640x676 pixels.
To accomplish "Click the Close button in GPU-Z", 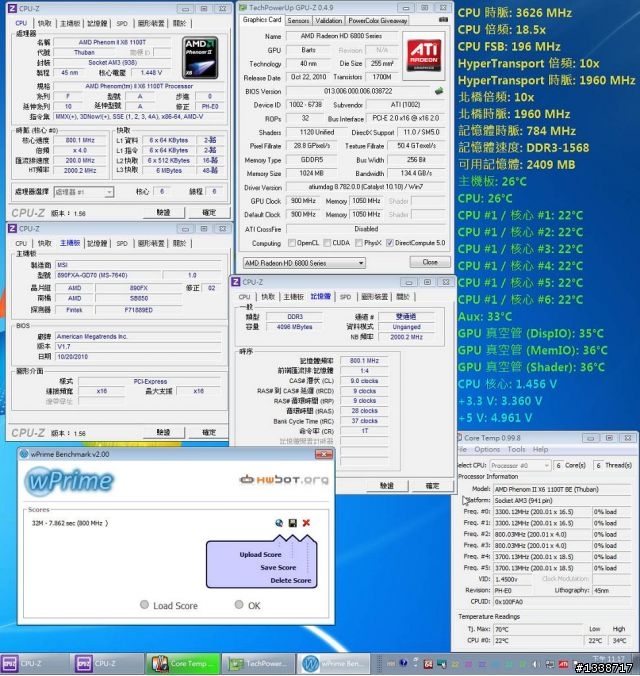I will point(430,262).
